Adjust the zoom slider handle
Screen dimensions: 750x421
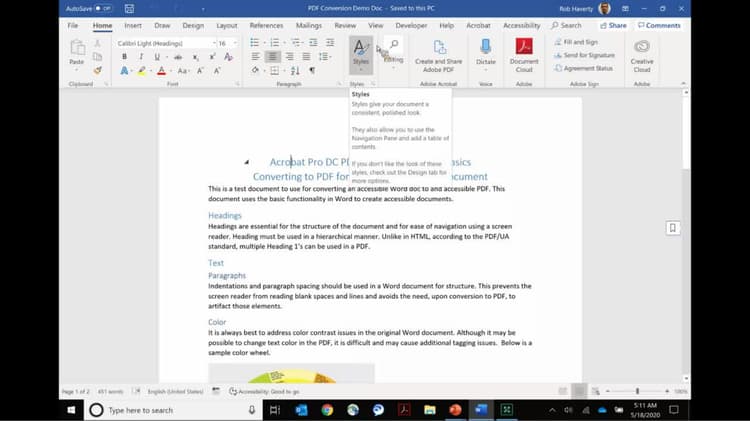pyautogui.click(x=637, y=391)
